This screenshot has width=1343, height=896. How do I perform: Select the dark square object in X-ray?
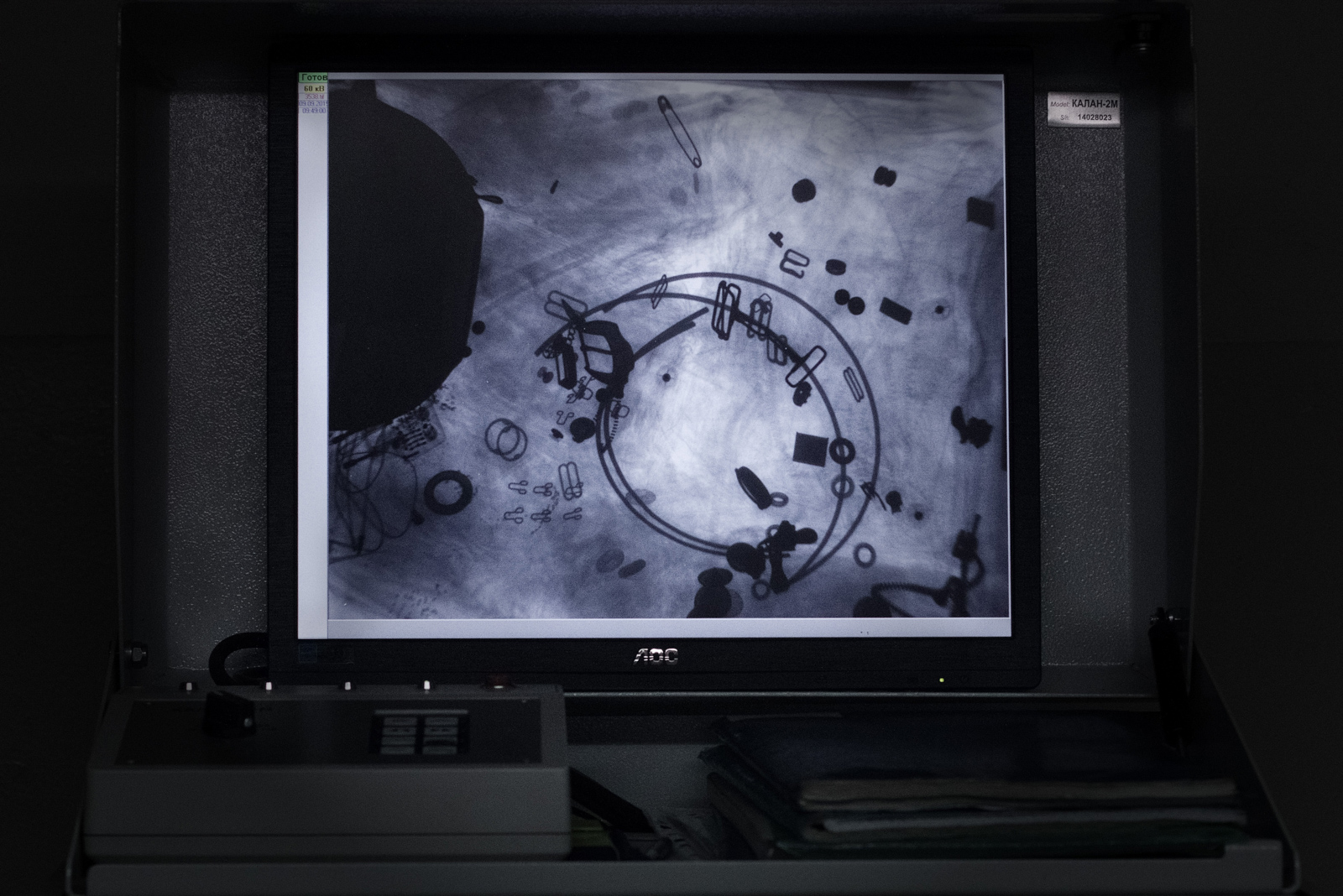click(x=810, y=449)
